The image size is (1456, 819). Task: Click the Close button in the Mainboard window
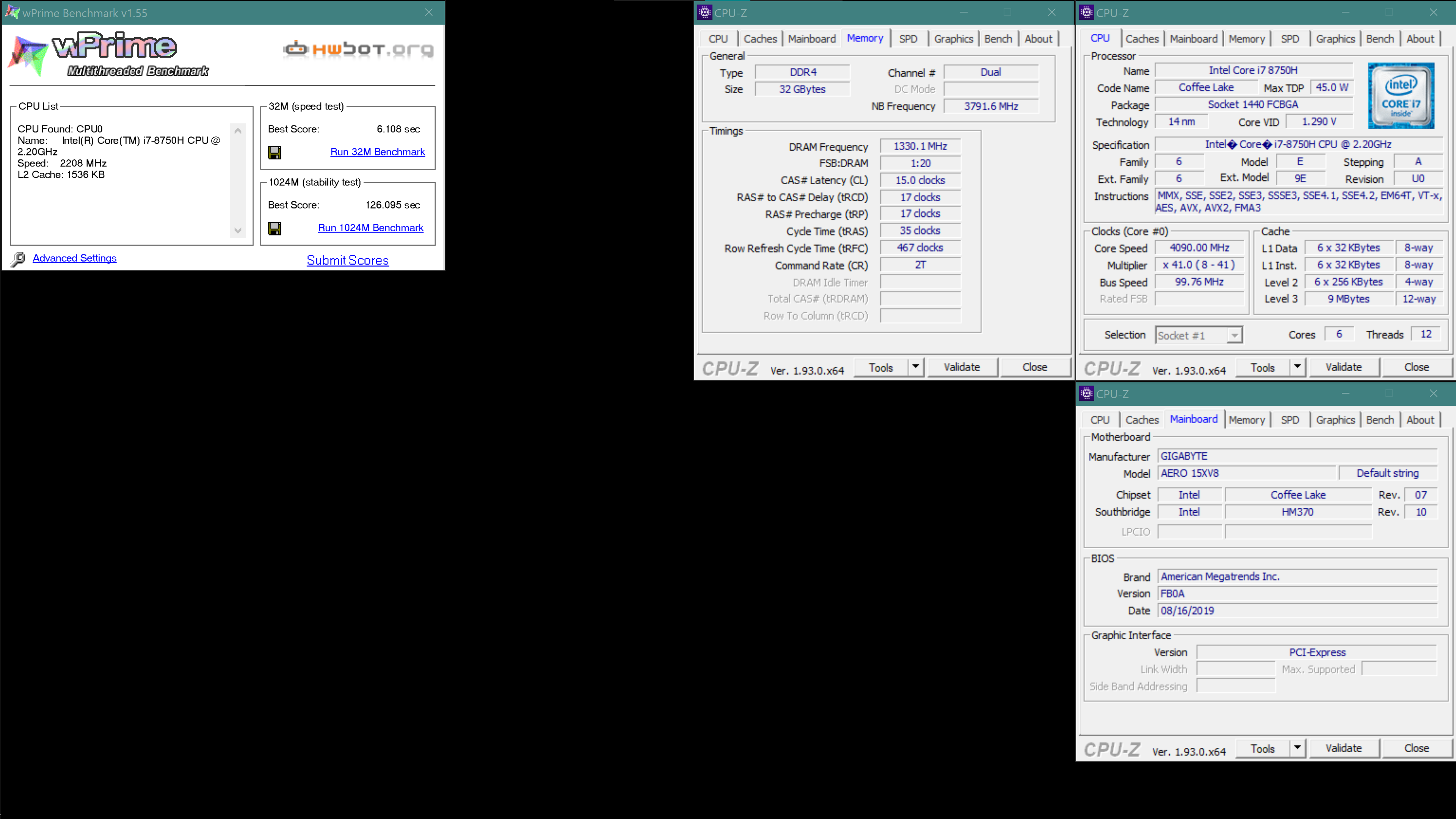pyautogui.click(x=1417, y=748)
